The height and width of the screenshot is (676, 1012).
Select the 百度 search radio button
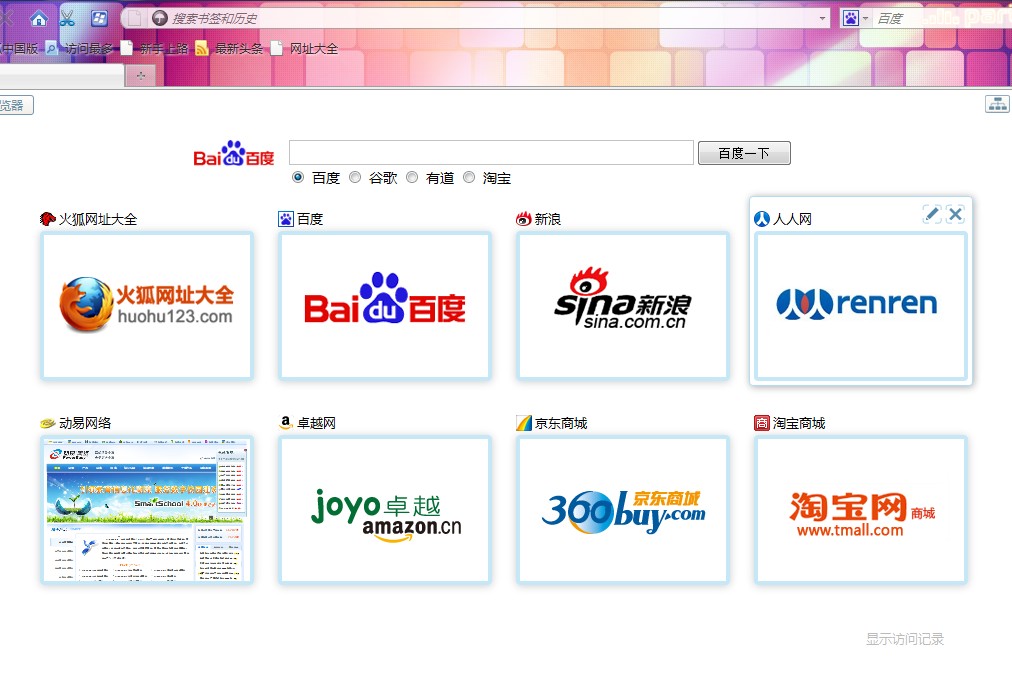point(298,177)
